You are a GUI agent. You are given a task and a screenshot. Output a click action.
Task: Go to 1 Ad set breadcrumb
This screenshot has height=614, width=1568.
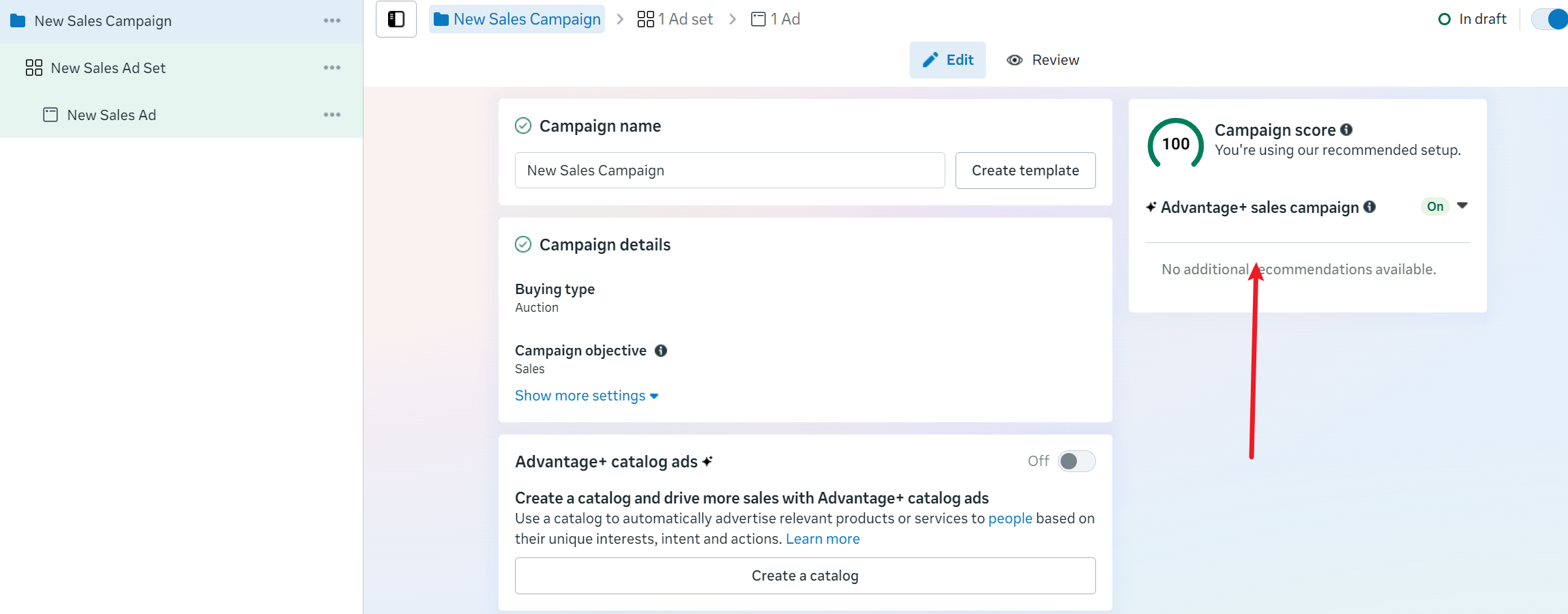click(x=675, y=19)
